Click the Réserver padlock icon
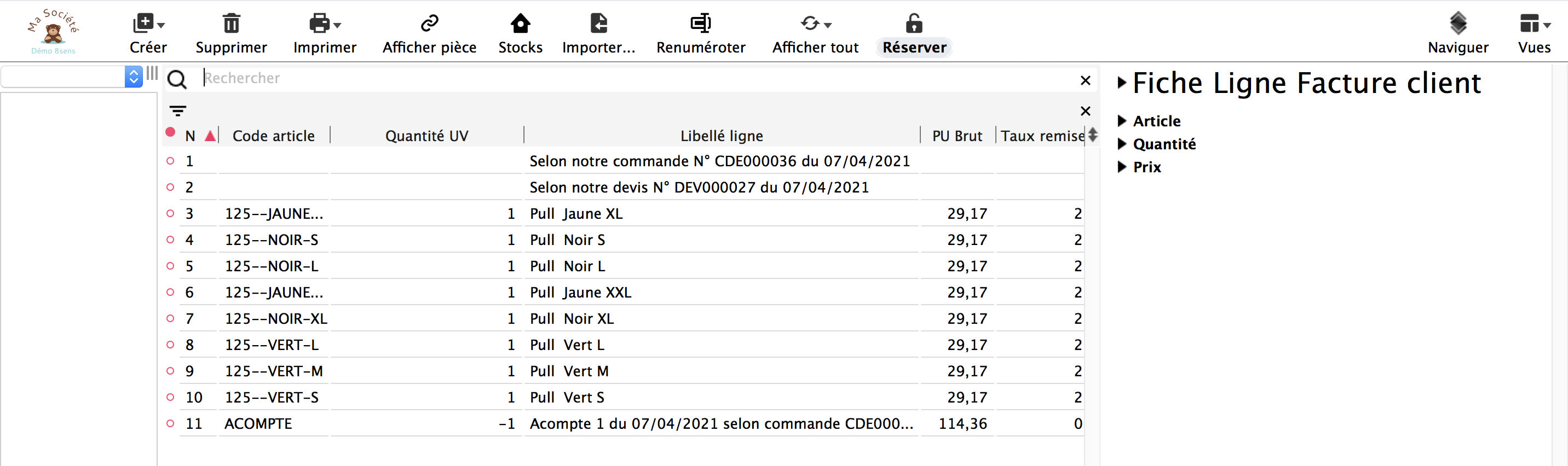 (914, 23)
